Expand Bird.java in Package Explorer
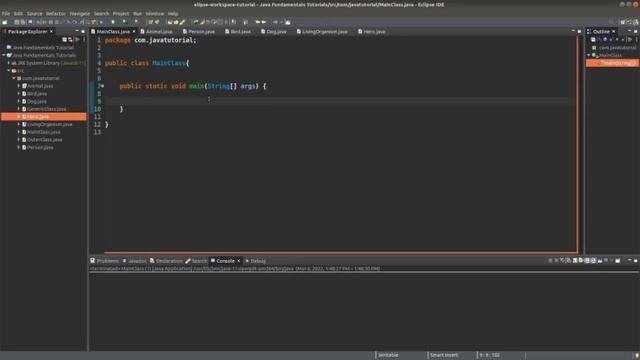 point(19,94)
